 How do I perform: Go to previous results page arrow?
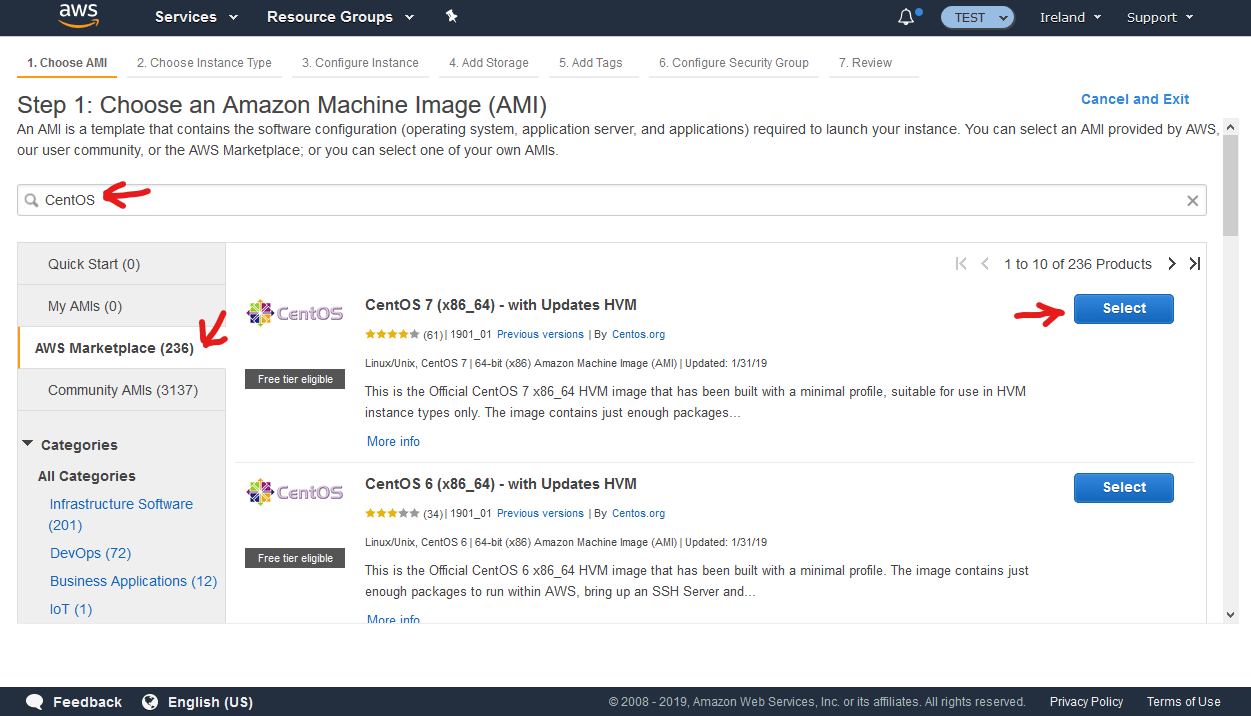pyautogui.click(x=985, y=264)
